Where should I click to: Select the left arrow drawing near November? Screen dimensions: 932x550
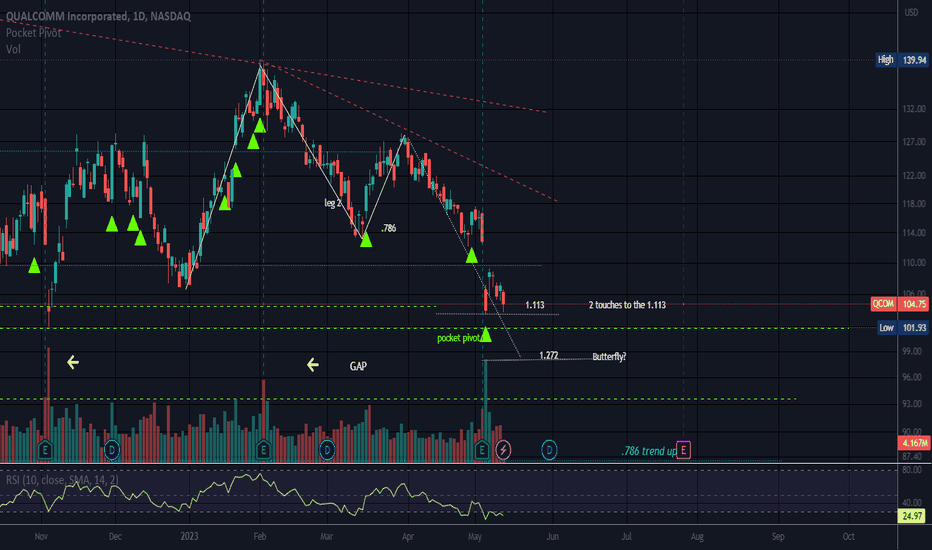pos(73,362)
